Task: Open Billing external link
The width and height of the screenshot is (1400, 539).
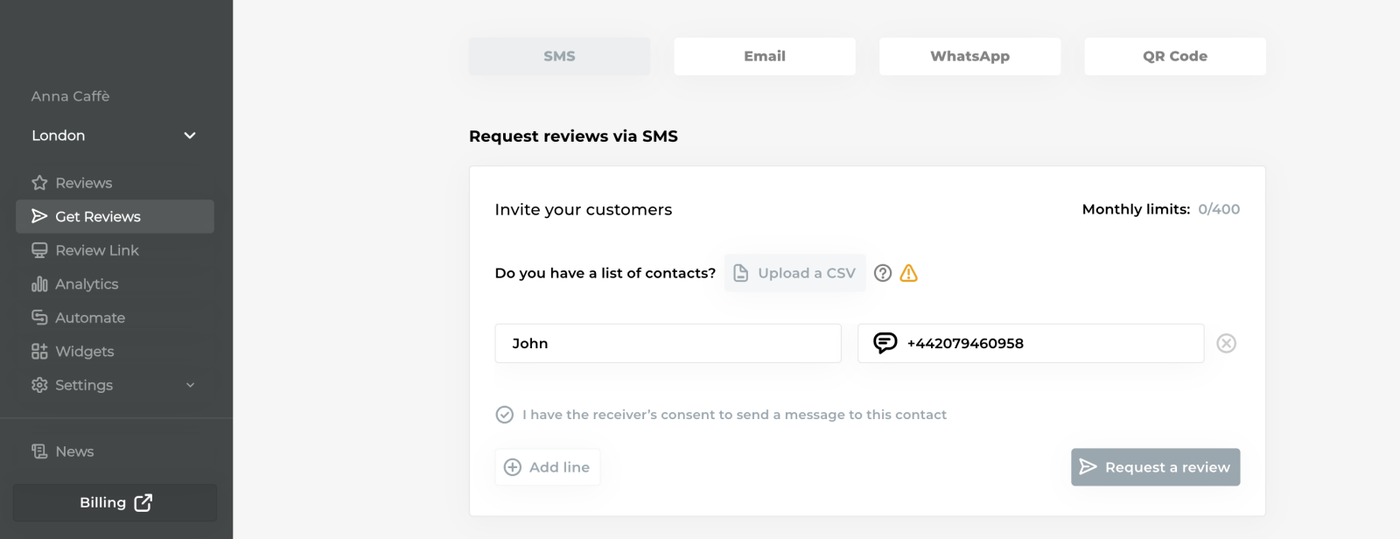Action: click(x=115, y=503)
